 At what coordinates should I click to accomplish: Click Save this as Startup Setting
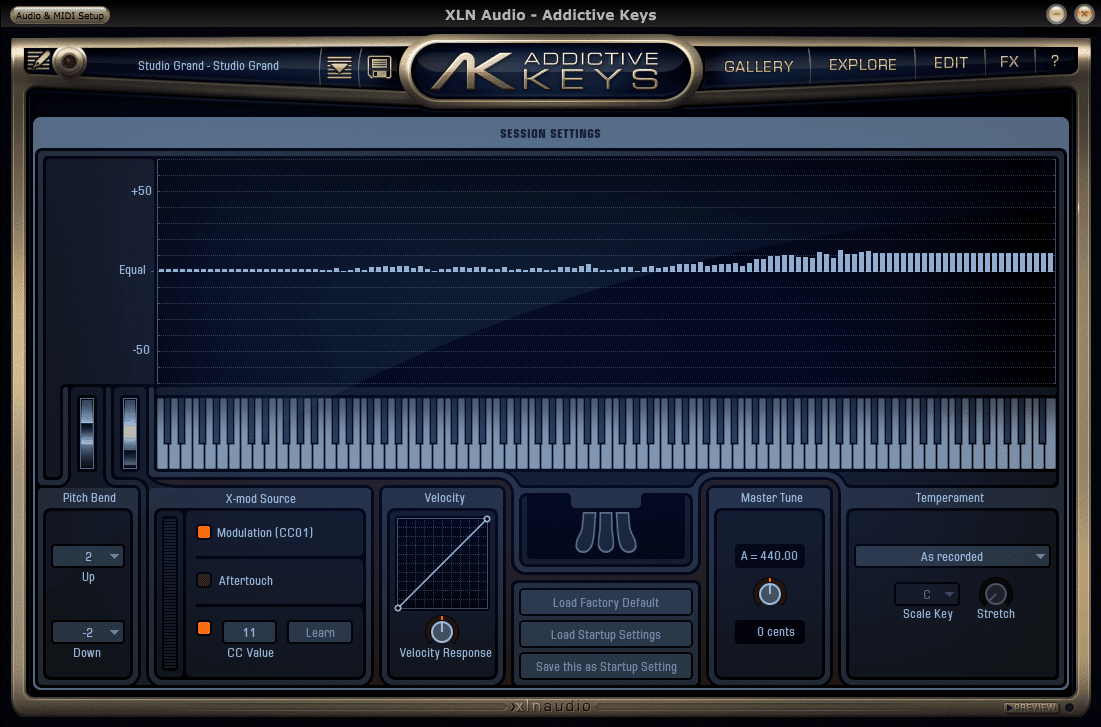pyautogui.click(x=605, y=667)
